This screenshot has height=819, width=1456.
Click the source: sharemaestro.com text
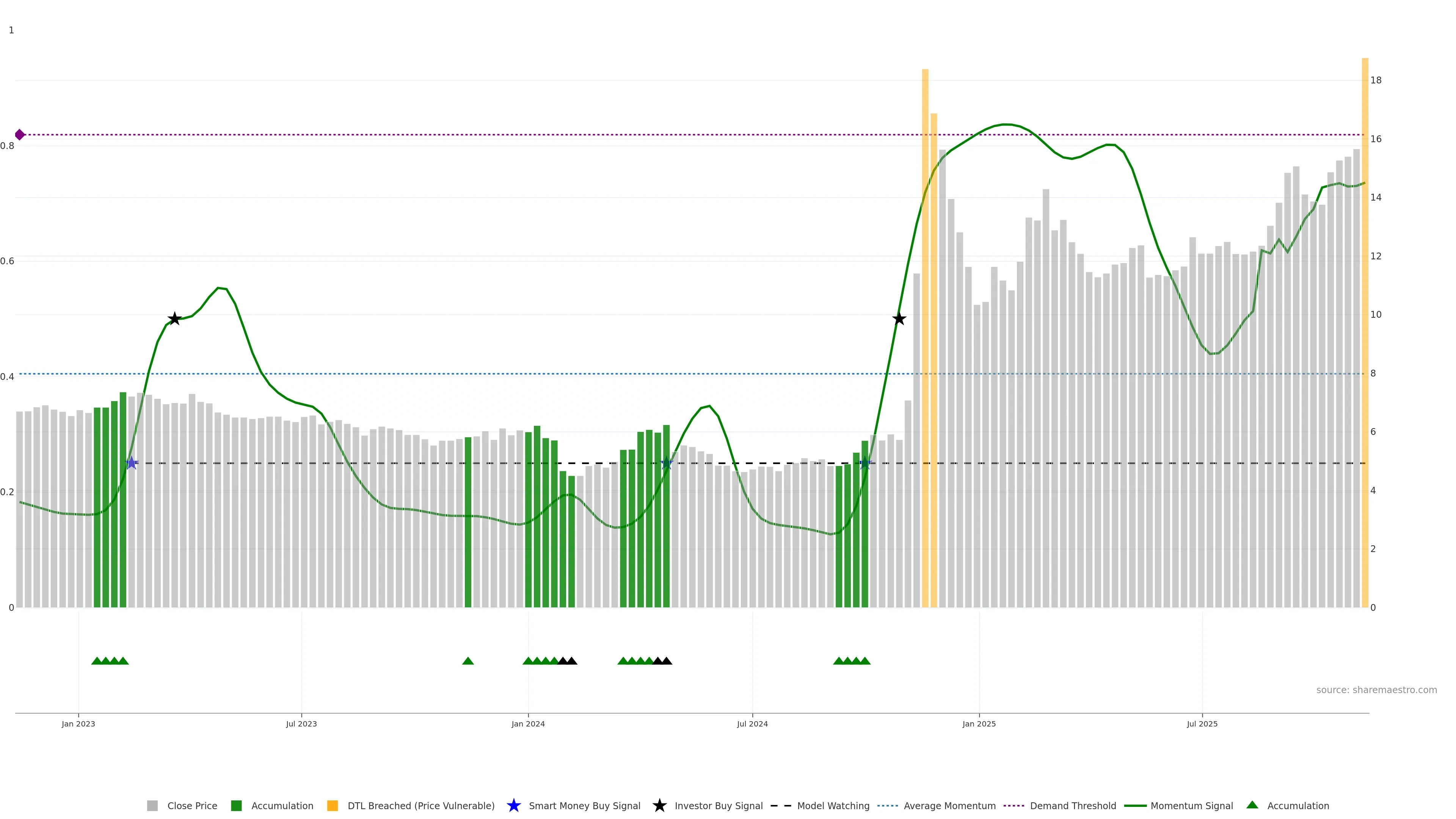tap(1376, 690)
